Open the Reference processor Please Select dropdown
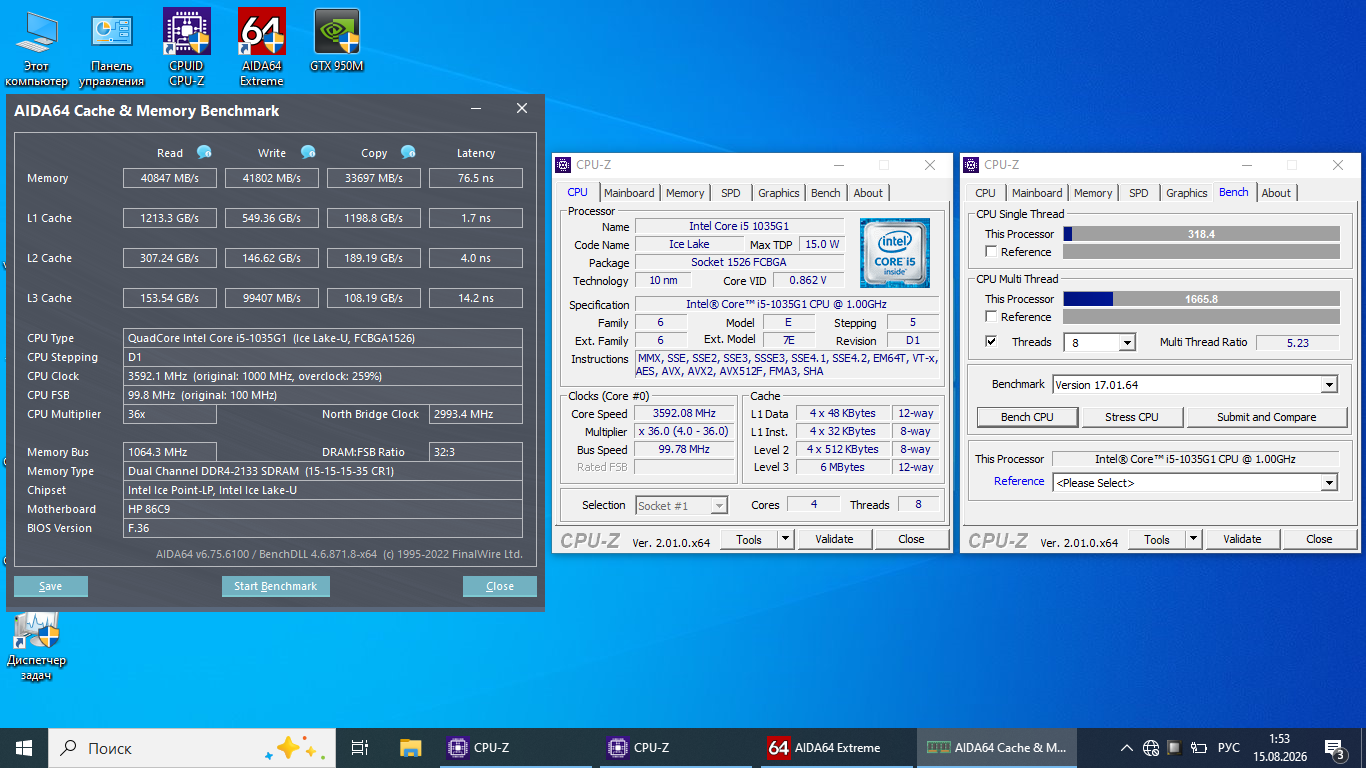 [1328, 483]
